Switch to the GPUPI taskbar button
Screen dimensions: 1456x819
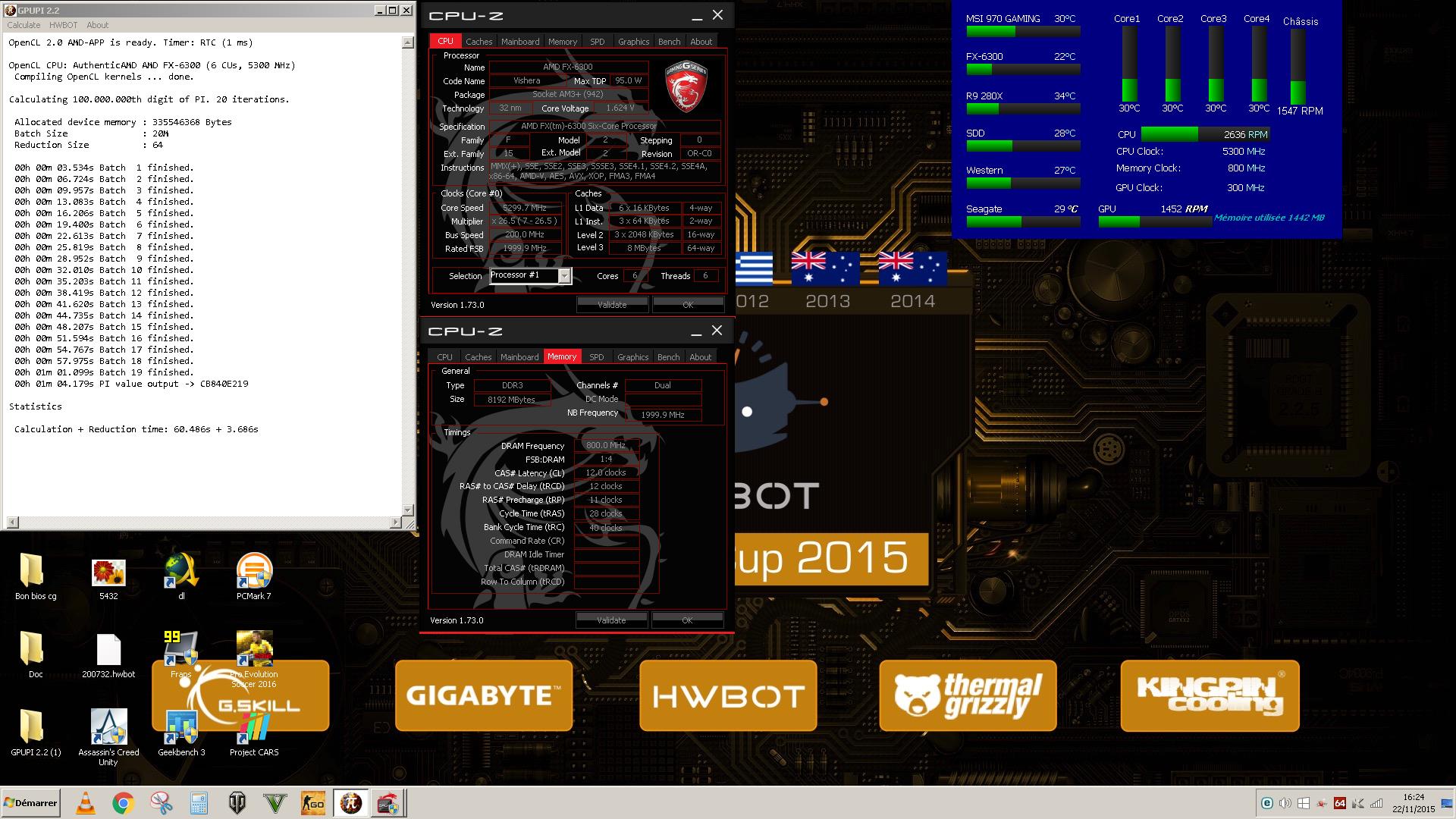(351, 803)
